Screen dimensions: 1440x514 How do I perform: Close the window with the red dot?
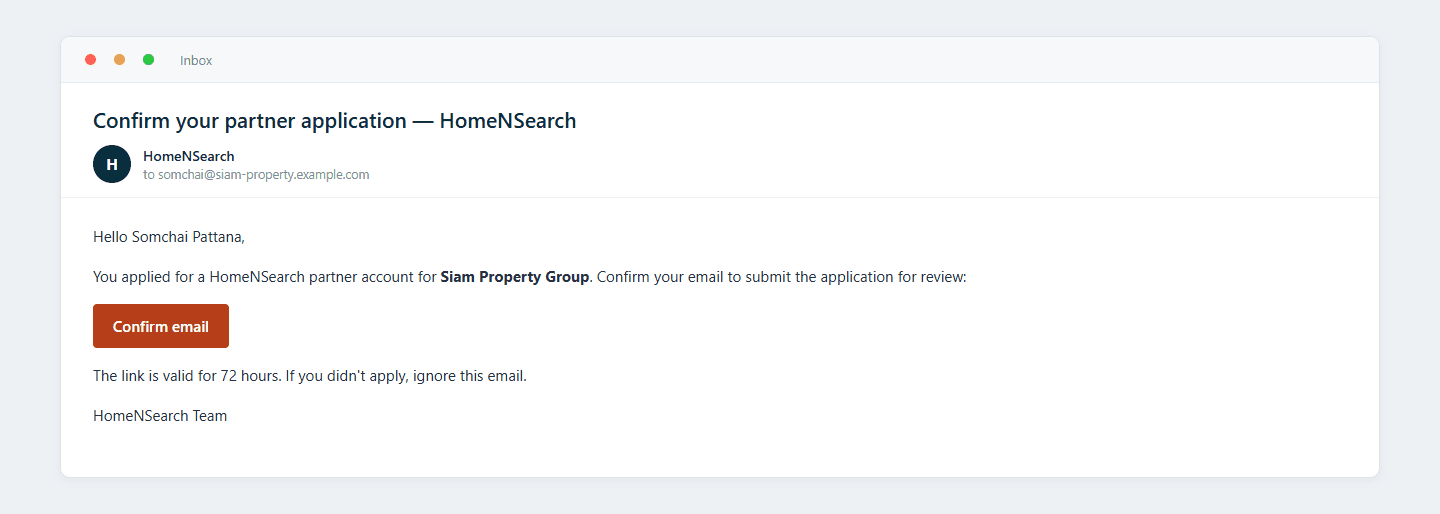(x=91, y=60)
